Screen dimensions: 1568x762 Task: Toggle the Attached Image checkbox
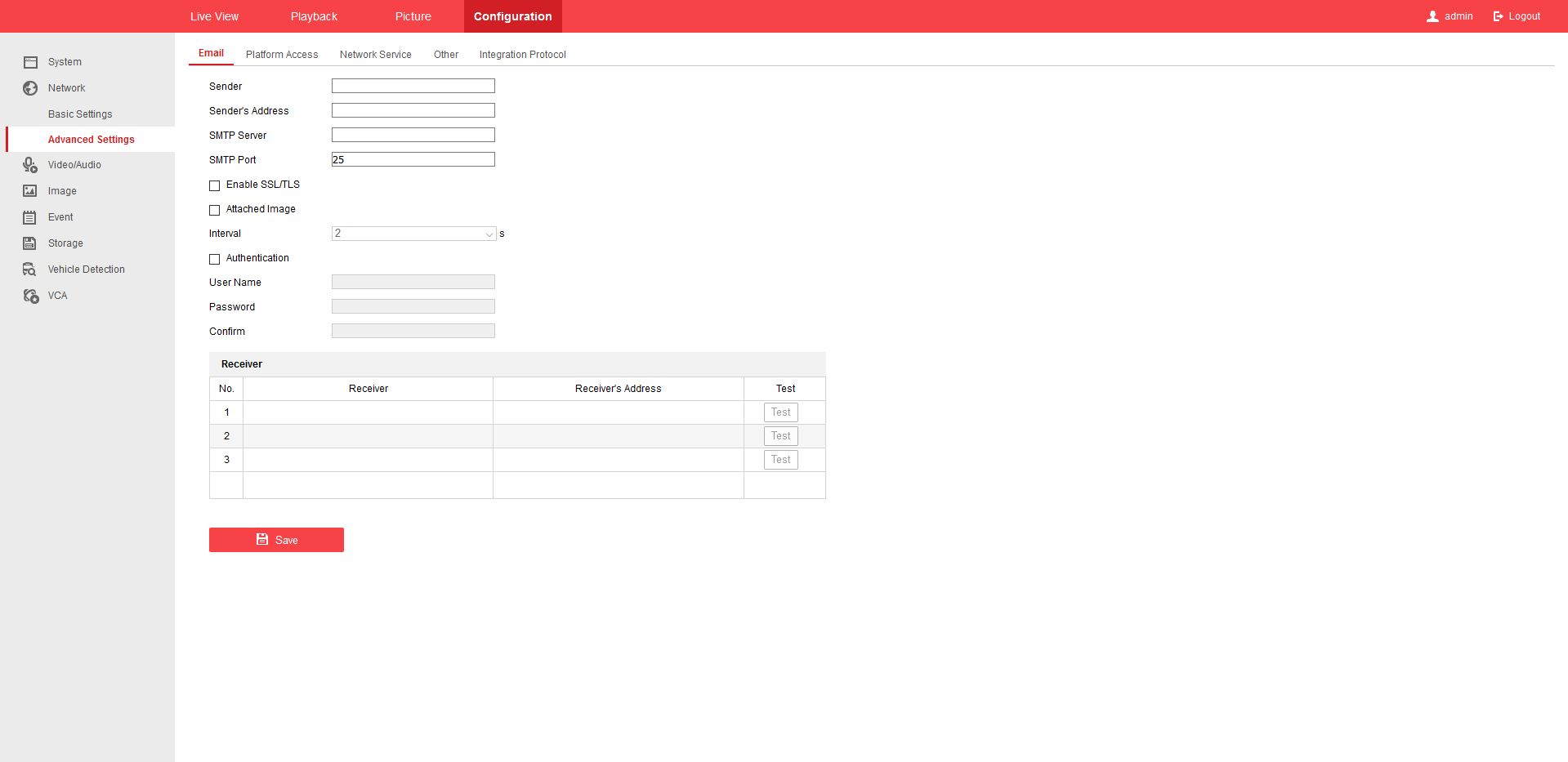(x=215, y=210)
